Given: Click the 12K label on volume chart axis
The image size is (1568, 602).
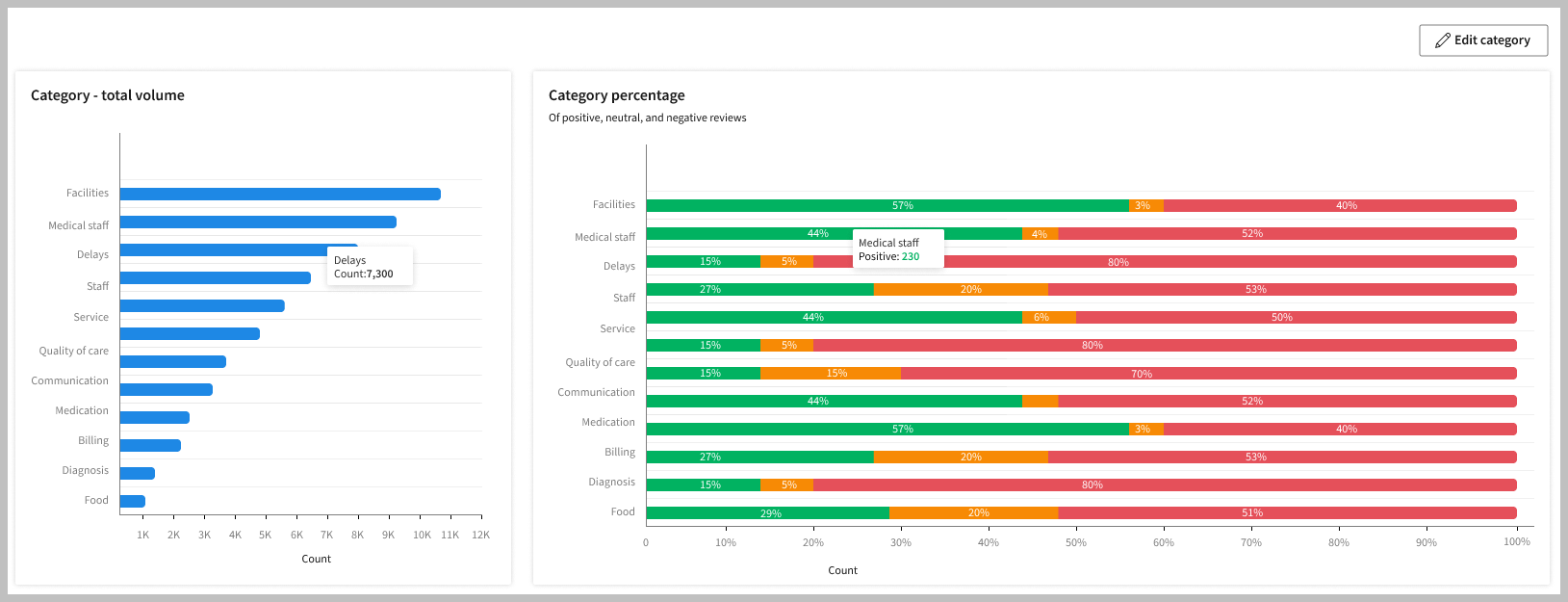Looking at the screenshot, I should tap(480, 535).
